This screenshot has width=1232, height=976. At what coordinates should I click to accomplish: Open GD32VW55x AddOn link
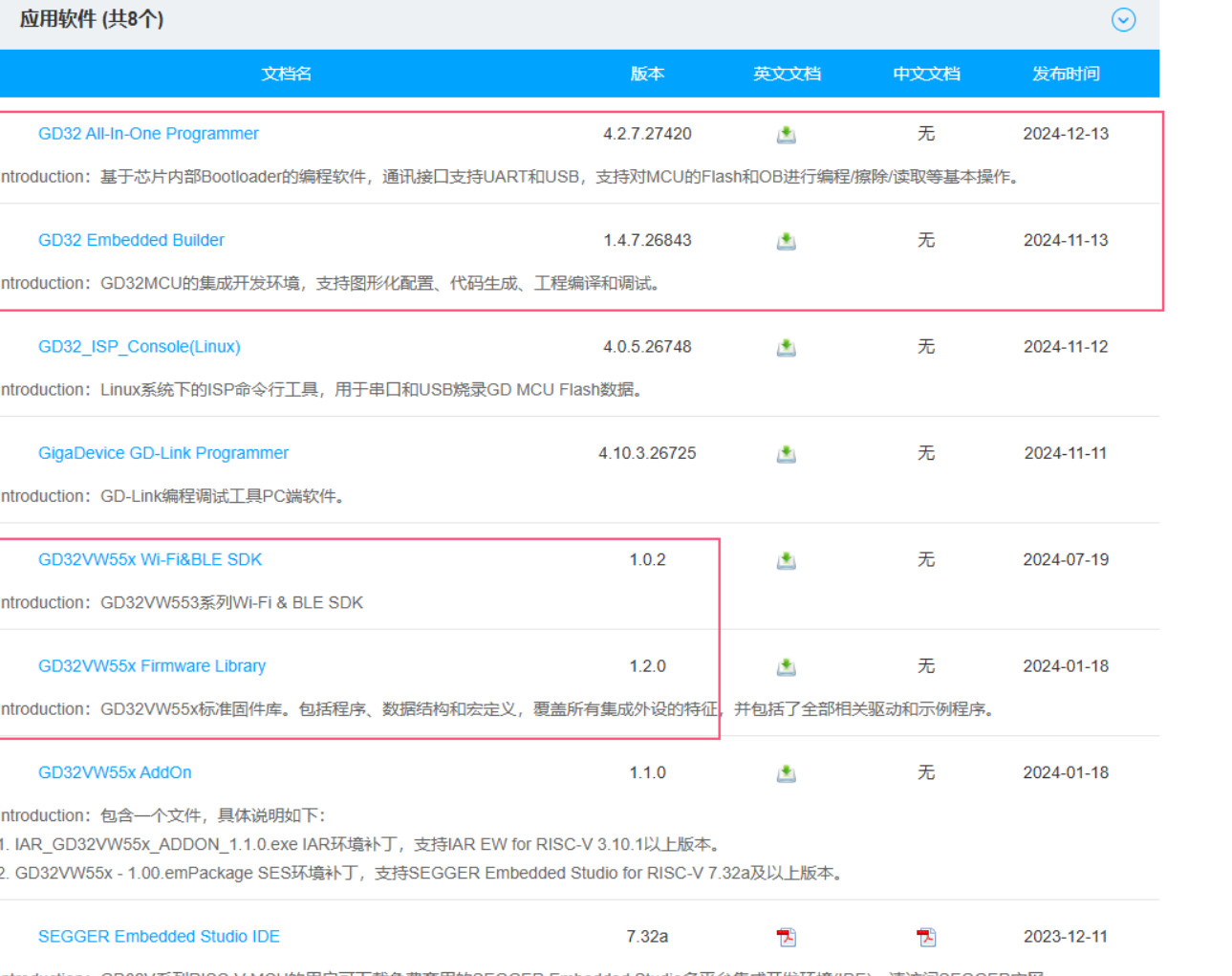(115, 772)
